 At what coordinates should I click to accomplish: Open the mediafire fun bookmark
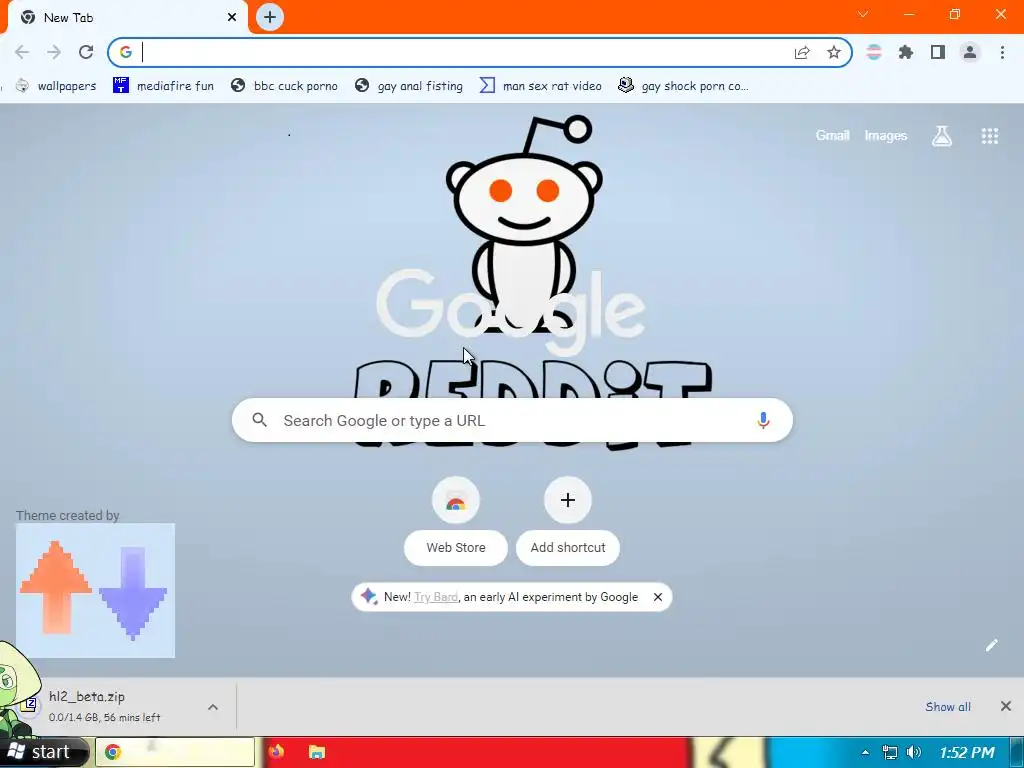click(163, 86)
